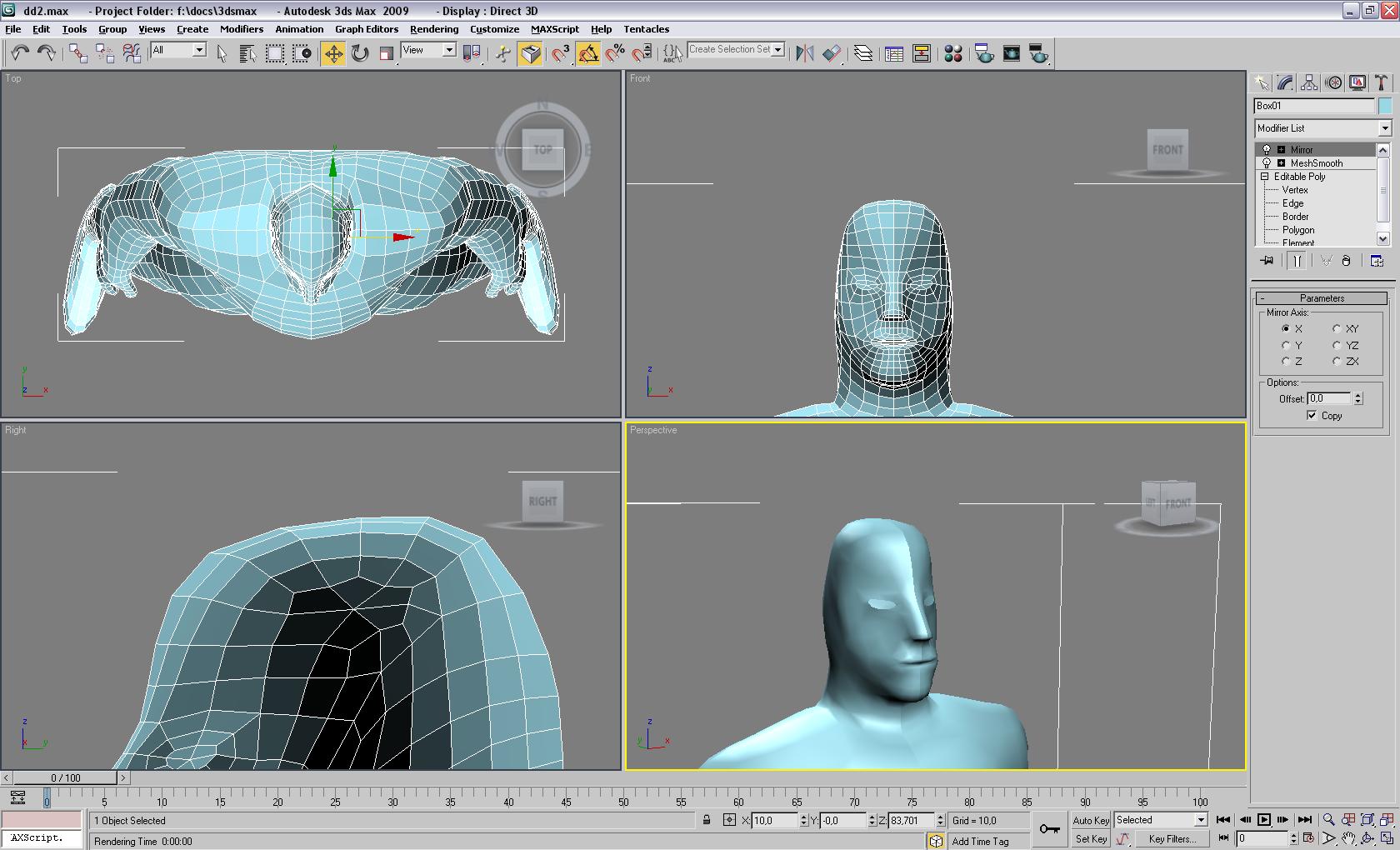Toggle the Selection Lock padlock icon
1400x850 pixels.
point(707,820)
